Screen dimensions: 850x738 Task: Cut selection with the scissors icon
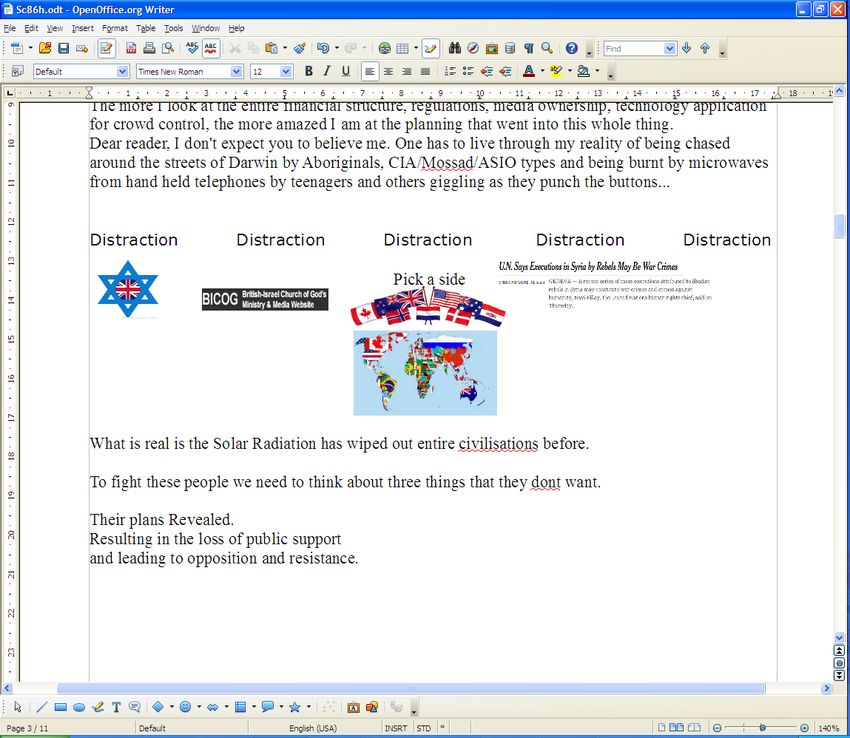pyautogui.click(x=235, y=48)
